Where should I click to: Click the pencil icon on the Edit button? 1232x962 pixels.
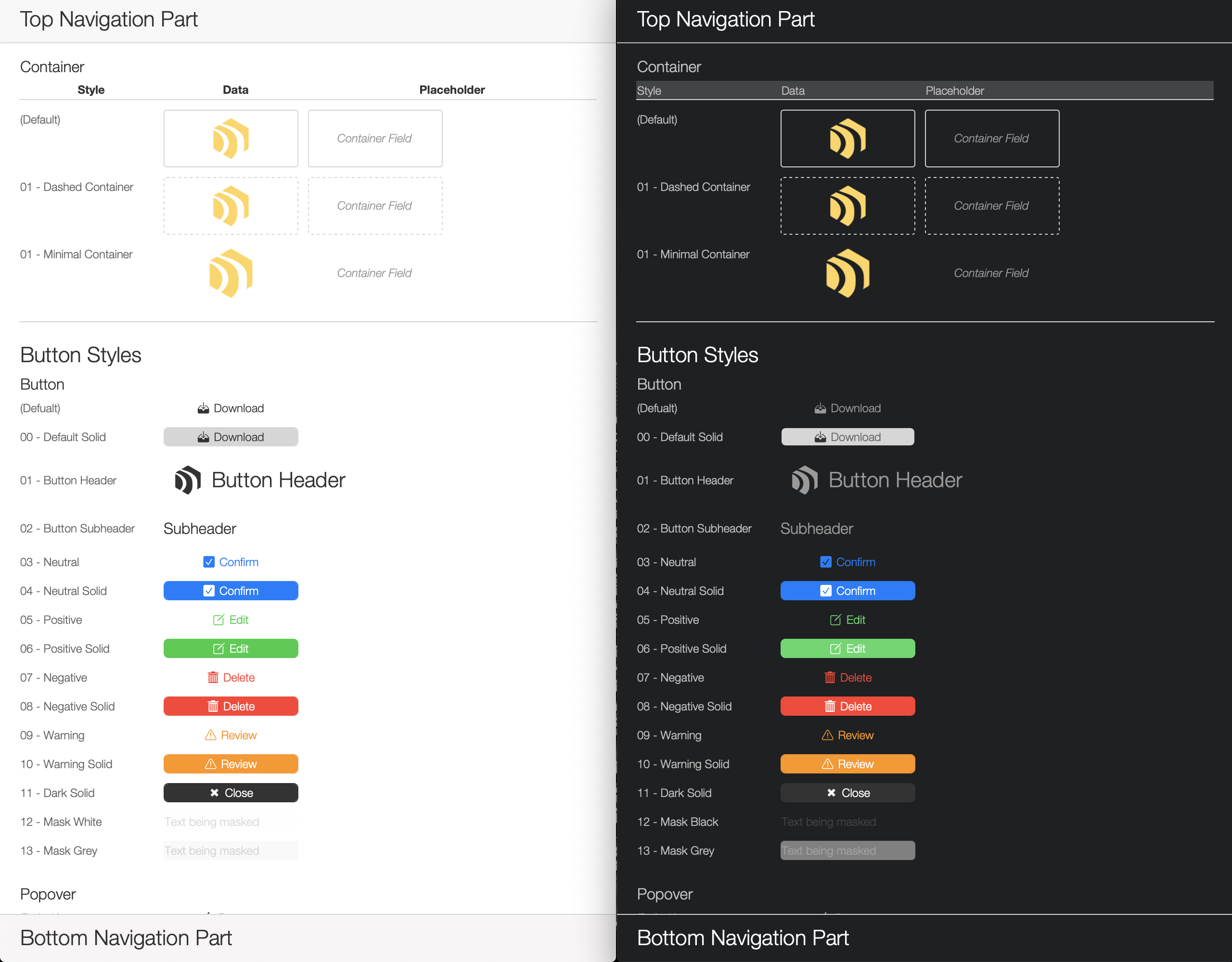[219, 619]
